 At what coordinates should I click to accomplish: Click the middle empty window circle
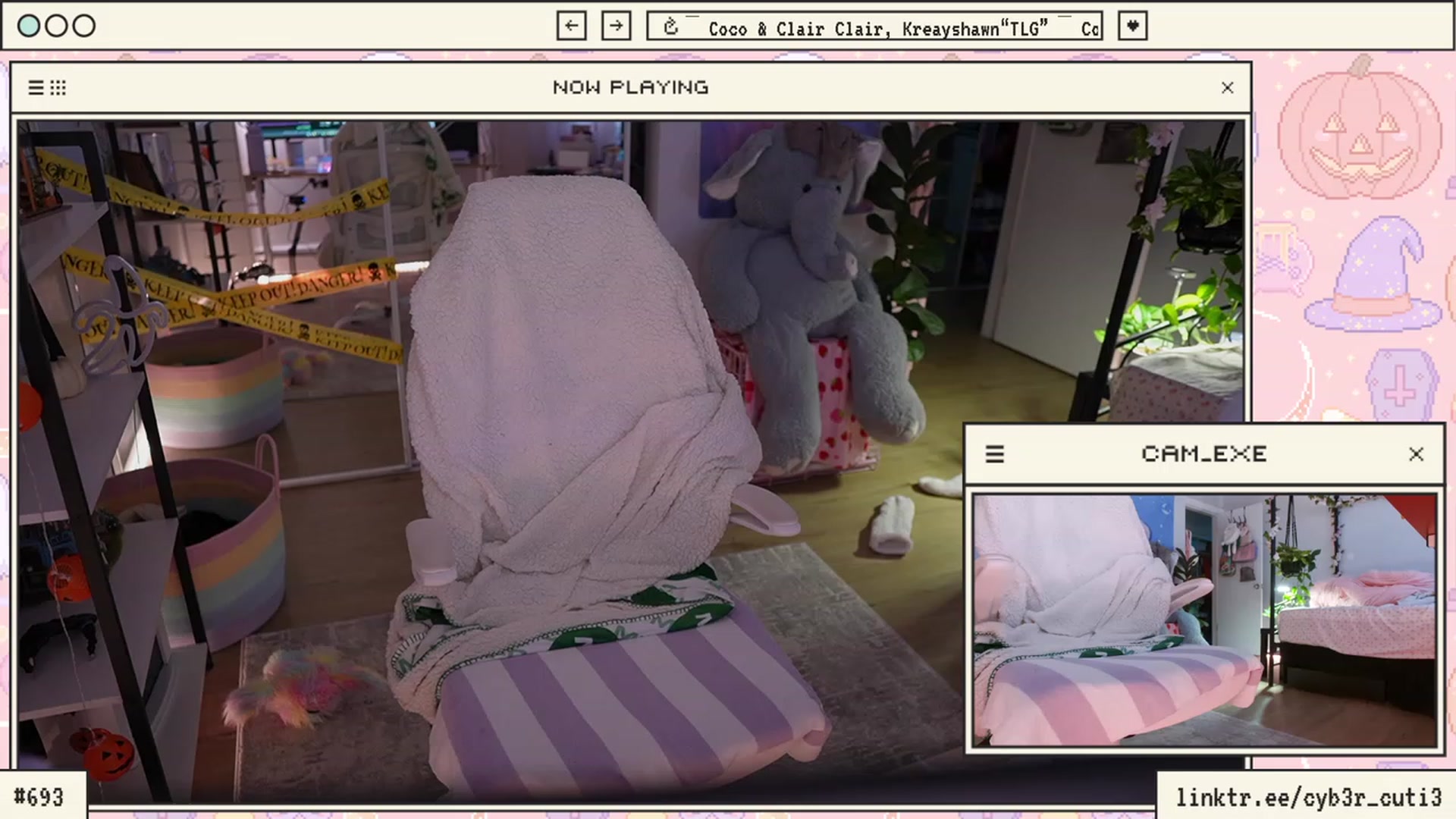click(56, 26)
